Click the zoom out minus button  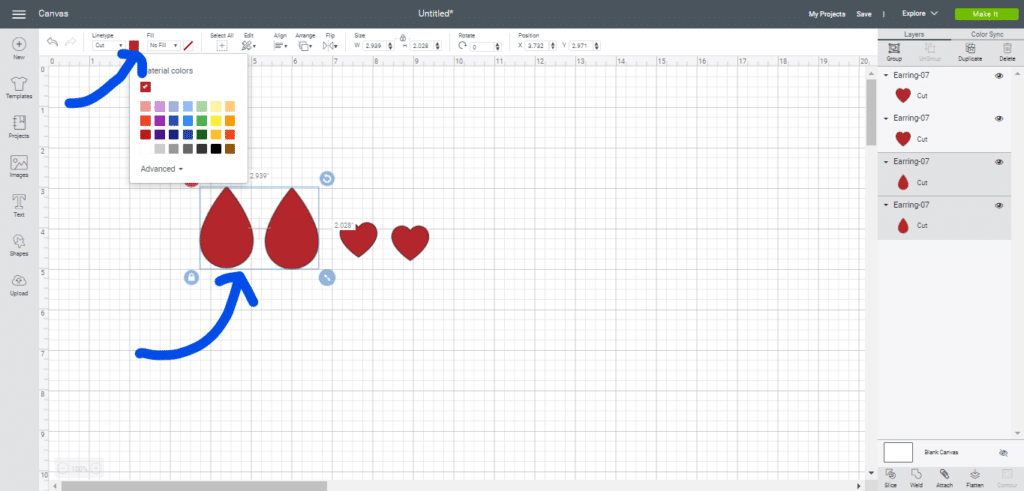click(63, 468)
